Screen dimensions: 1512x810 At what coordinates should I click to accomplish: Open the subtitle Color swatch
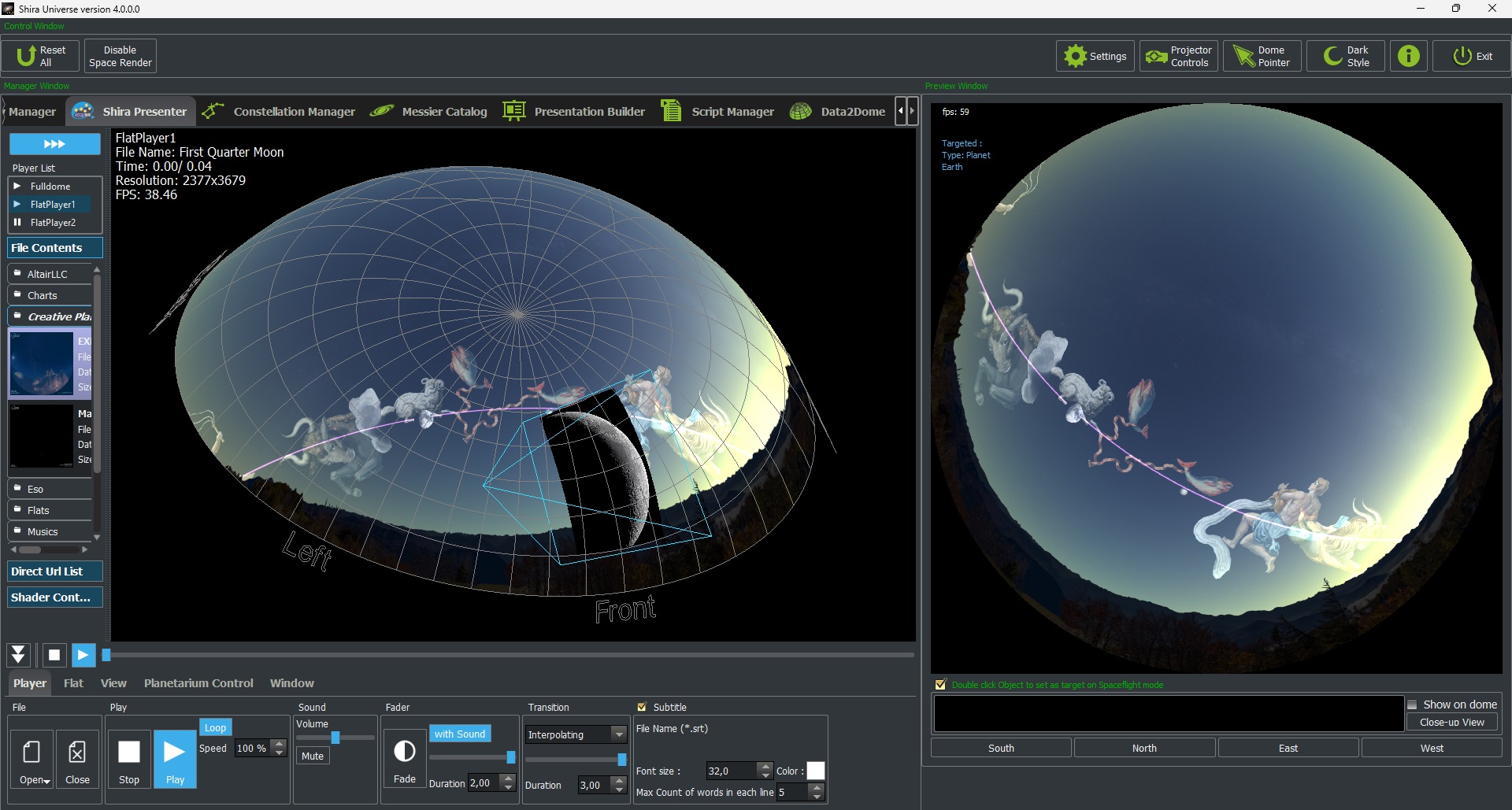(x=816, y=771)
